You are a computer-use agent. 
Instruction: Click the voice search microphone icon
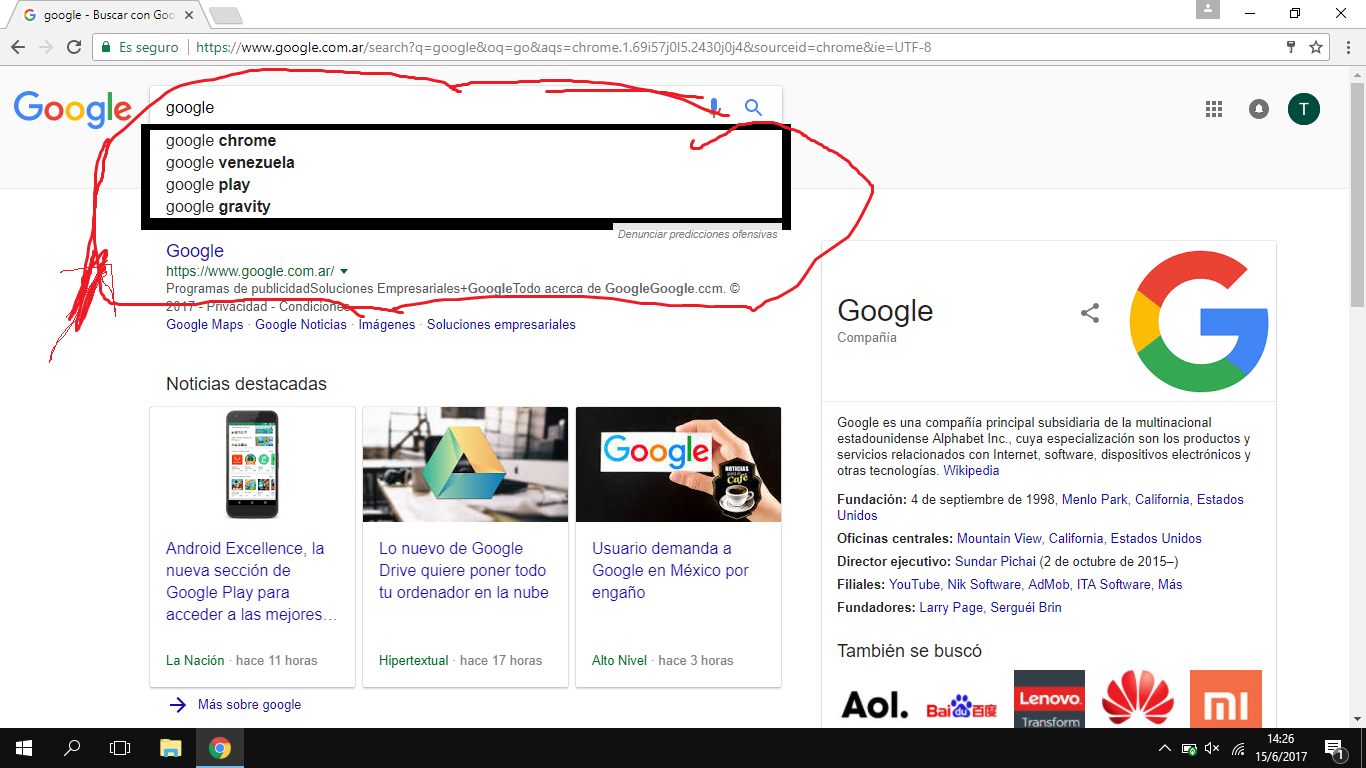tap(714, 107)
